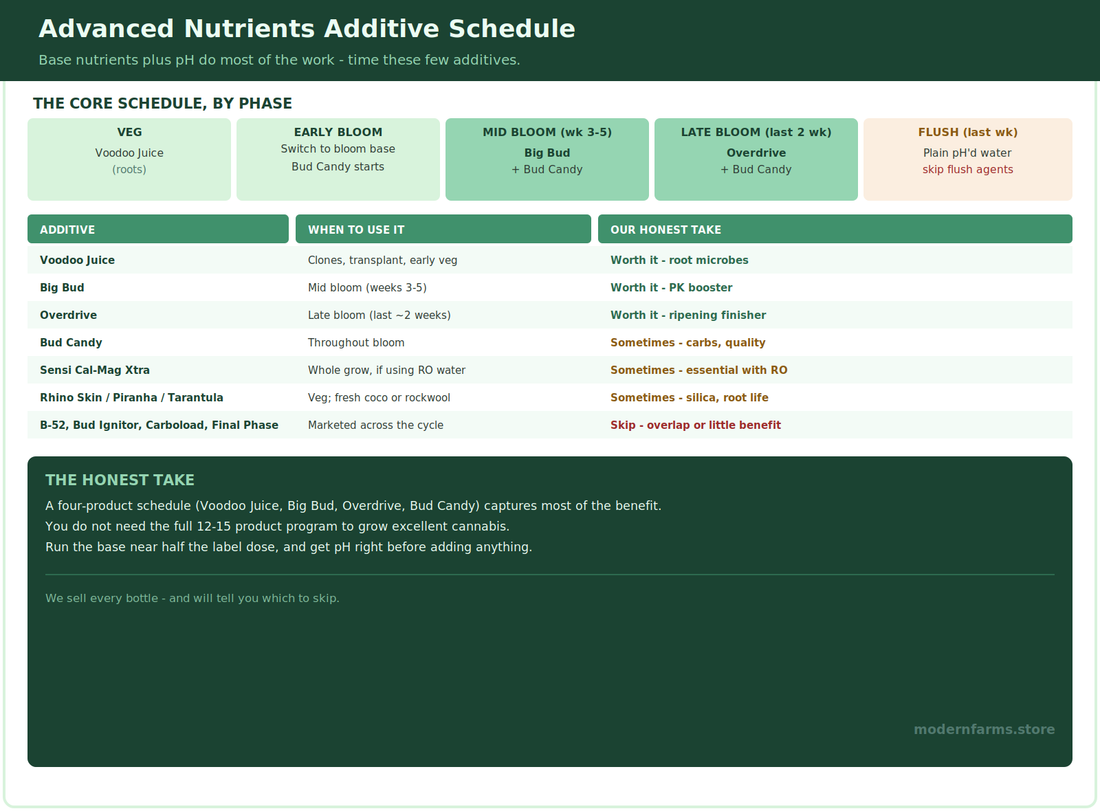1100x811 pixels.
Task: Open the modernfarms.store link
Action: pos(984,730)
